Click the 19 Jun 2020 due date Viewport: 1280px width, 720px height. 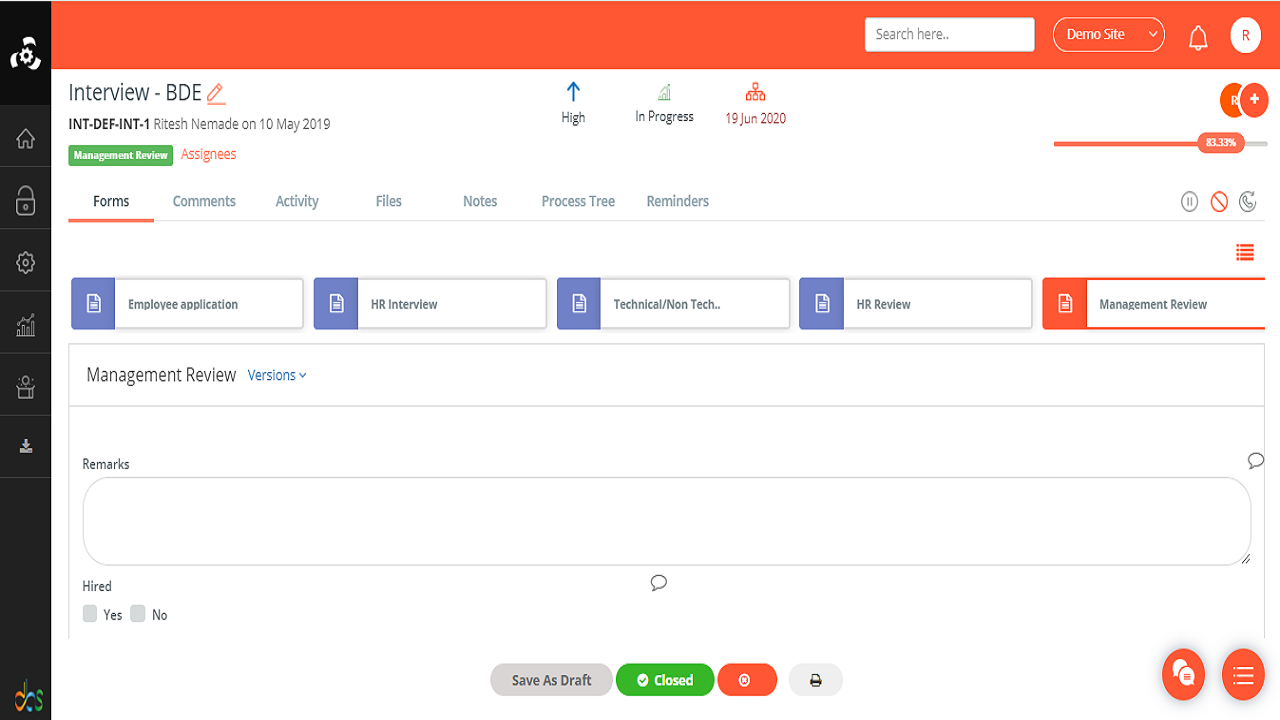click(755, 118)
